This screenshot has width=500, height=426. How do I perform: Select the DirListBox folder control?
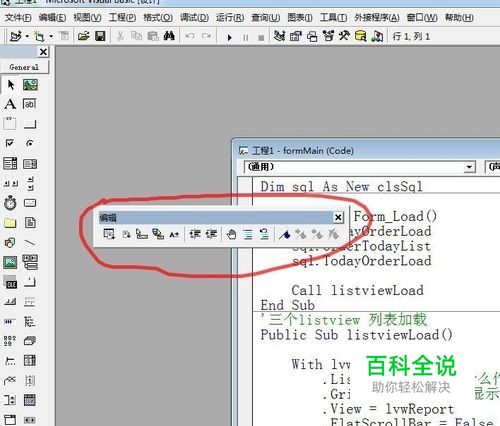[10, 223]
